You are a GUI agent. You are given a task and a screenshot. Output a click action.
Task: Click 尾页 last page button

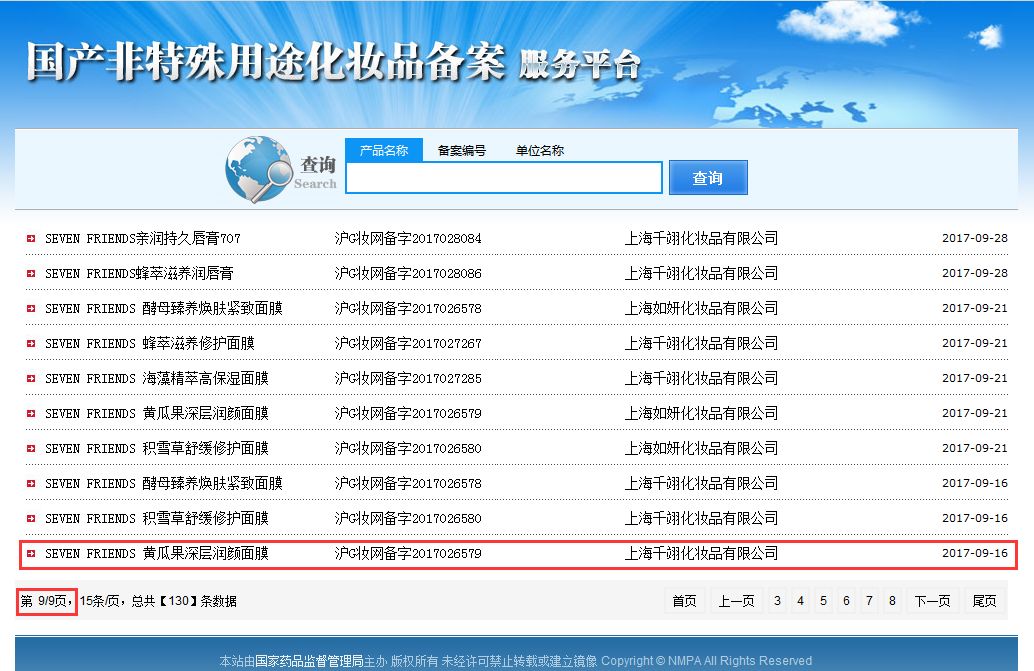click(985, 601)
